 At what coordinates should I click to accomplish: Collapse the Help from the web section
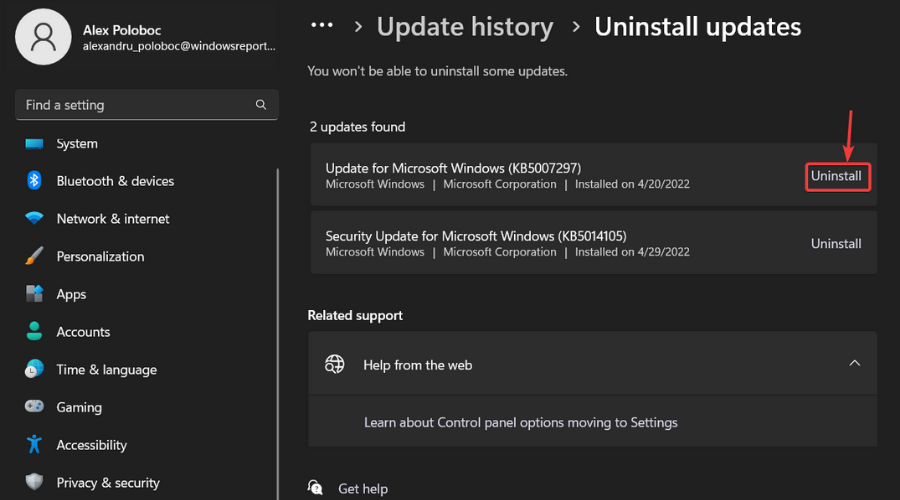click(854, 363)
